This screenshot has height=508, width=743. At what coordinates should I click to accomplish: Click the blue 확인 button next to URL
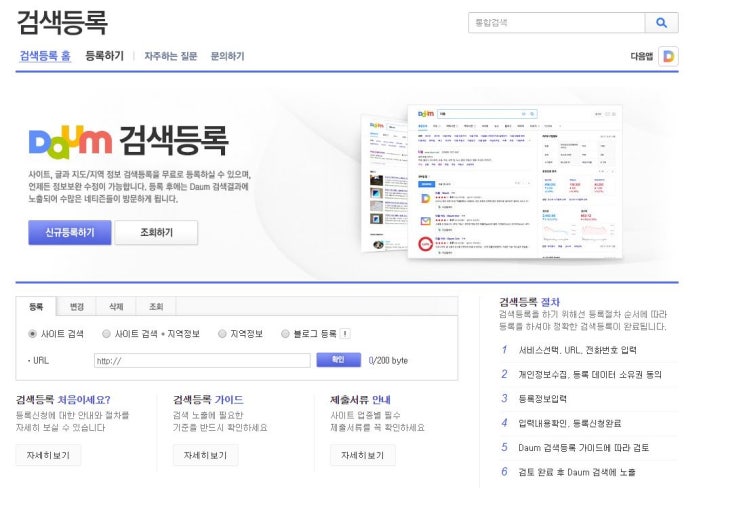click(x=338, y=360)
